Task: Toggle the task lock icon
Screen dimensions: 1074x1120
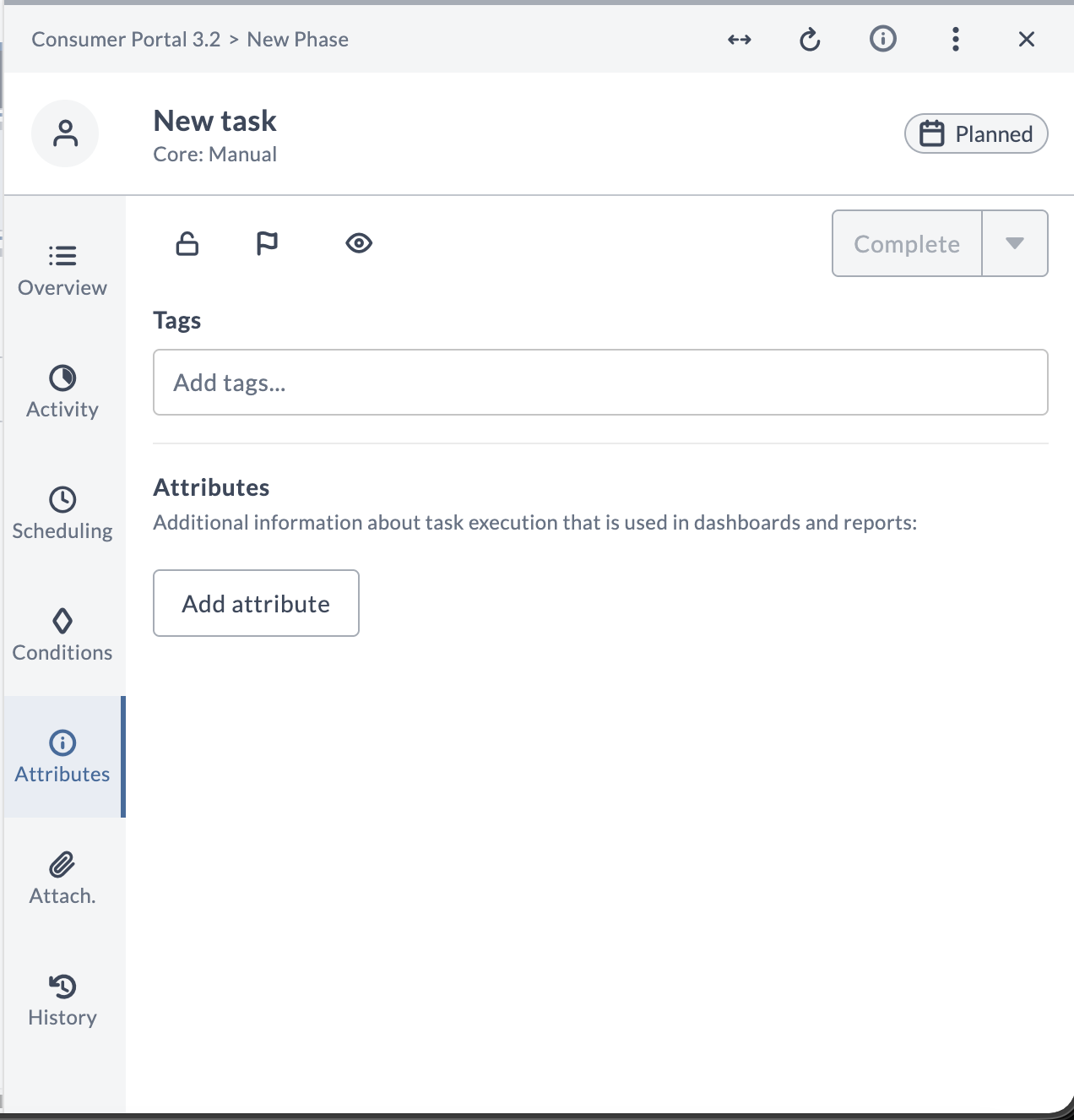Action: 187,244
